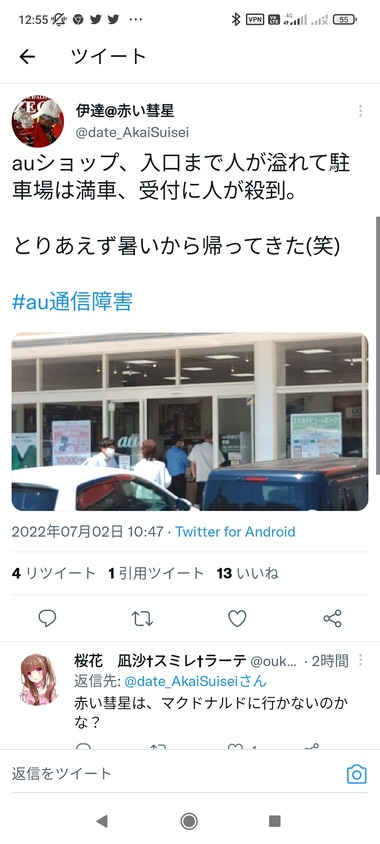Tap the Android recent apps square button
The height and width of the screenshot is (844, 380).
[275, 821]
